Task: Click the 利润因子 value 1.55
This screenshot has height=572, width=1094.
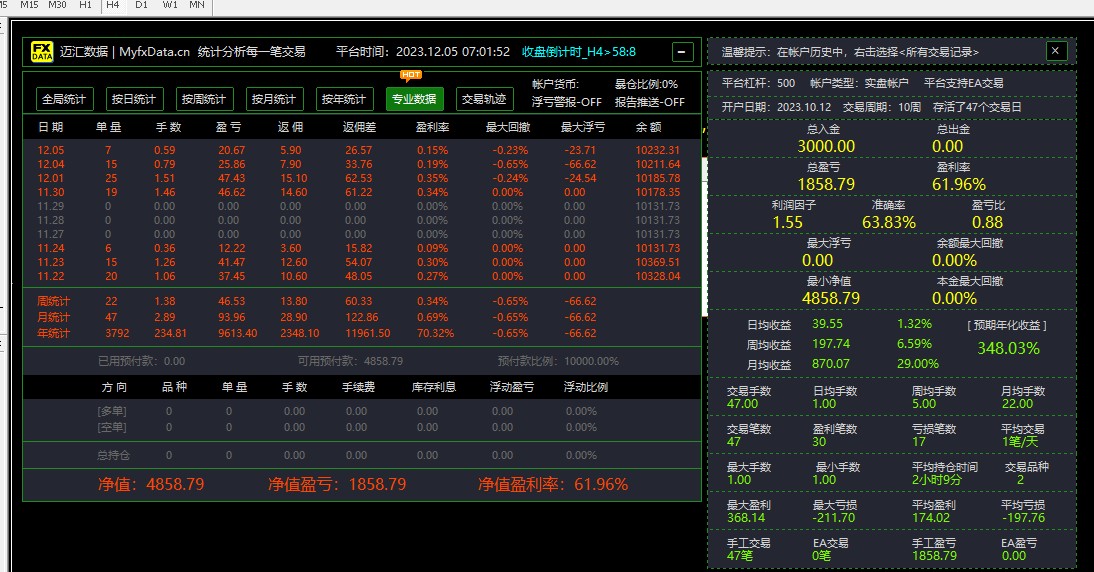Action: pos(788,223)
